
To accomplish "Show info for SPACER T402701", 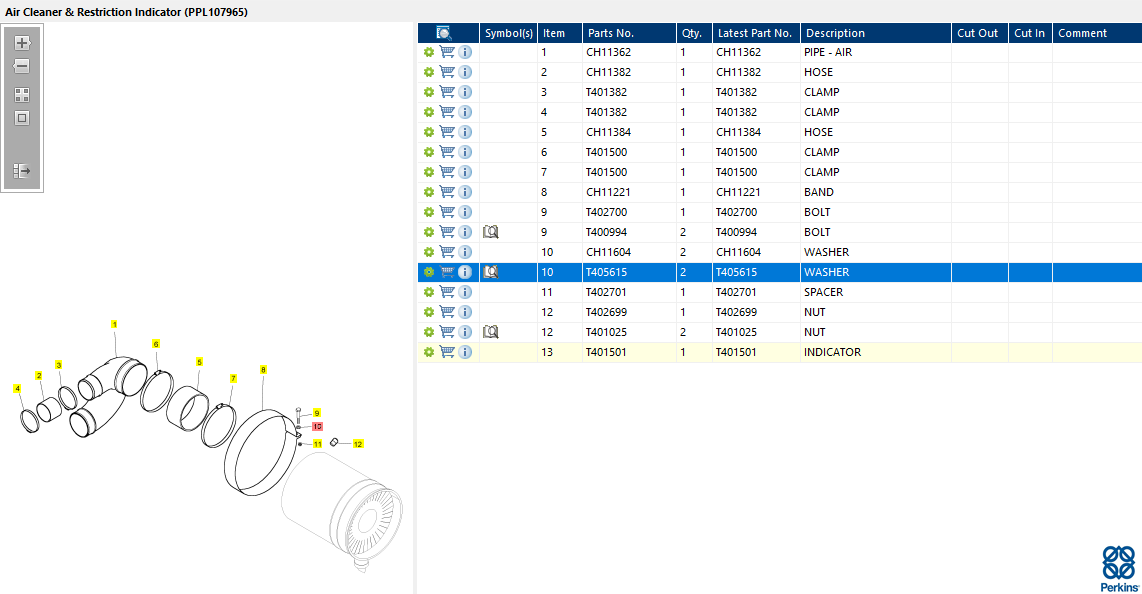I will tap(465, 292).
